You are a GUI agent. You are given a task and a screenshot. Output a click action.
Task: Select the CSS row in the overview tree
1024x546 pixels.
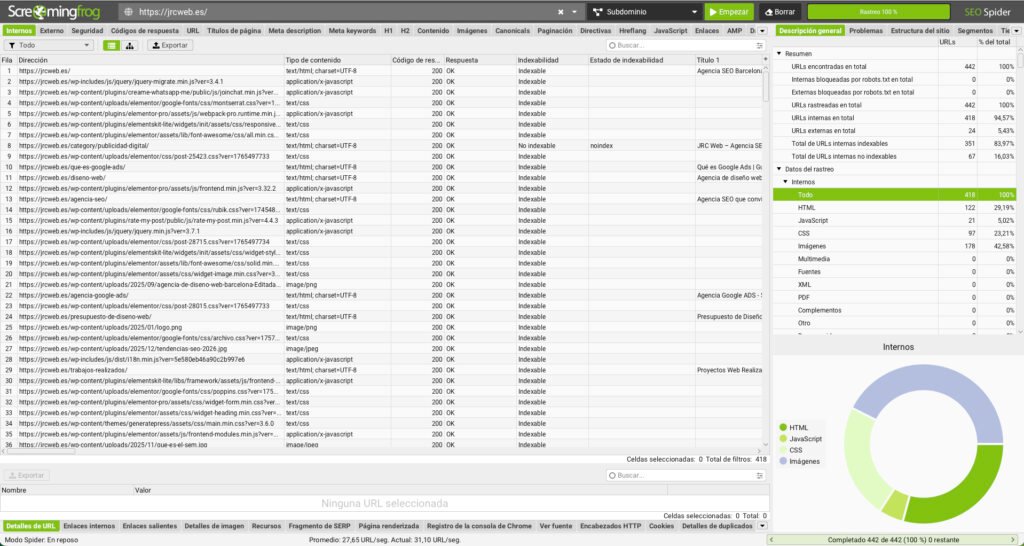point(894,233)
